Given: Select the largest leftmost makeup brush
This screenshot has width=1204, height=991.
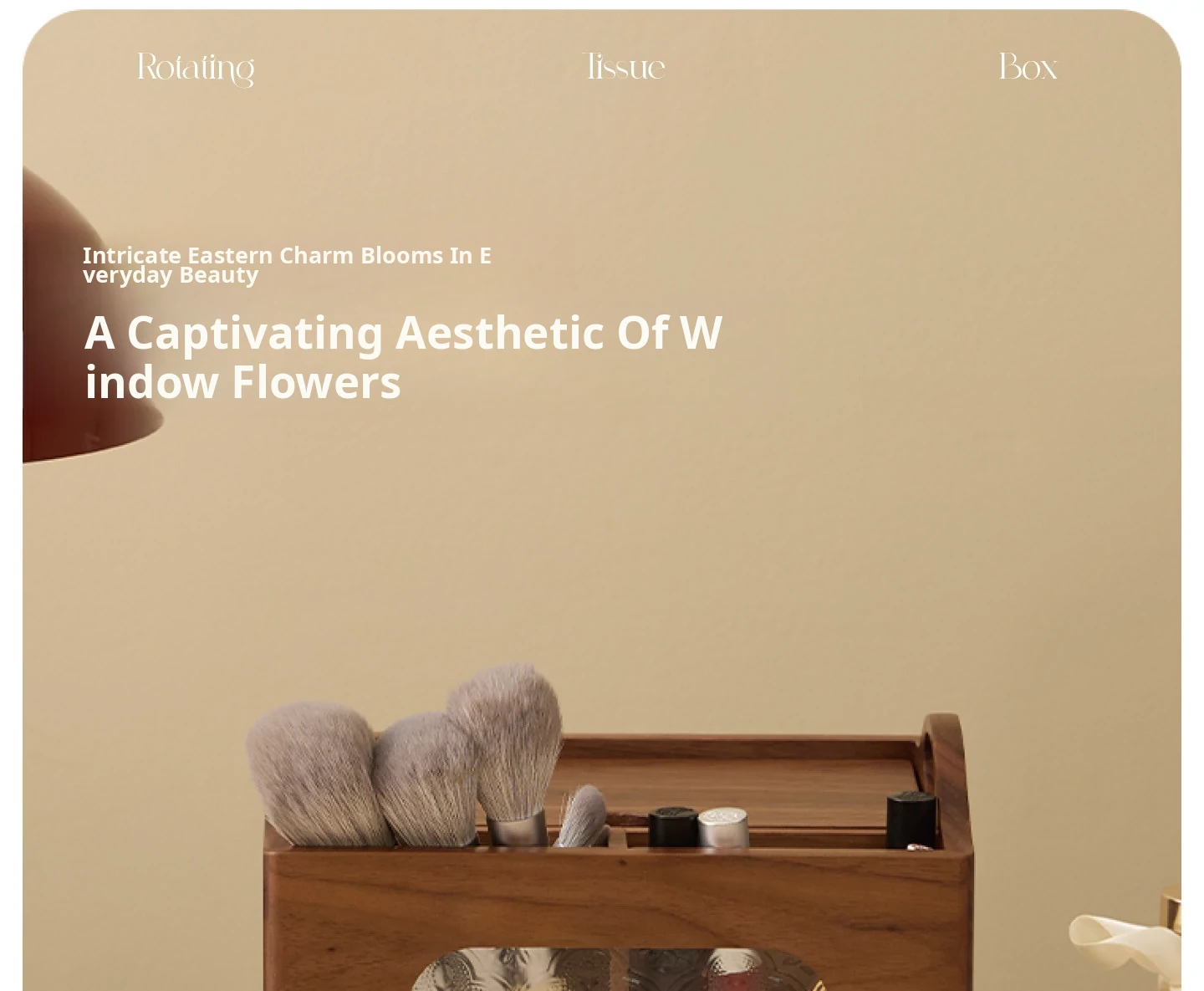Looking at the screenshot, I should coord(318,774).
